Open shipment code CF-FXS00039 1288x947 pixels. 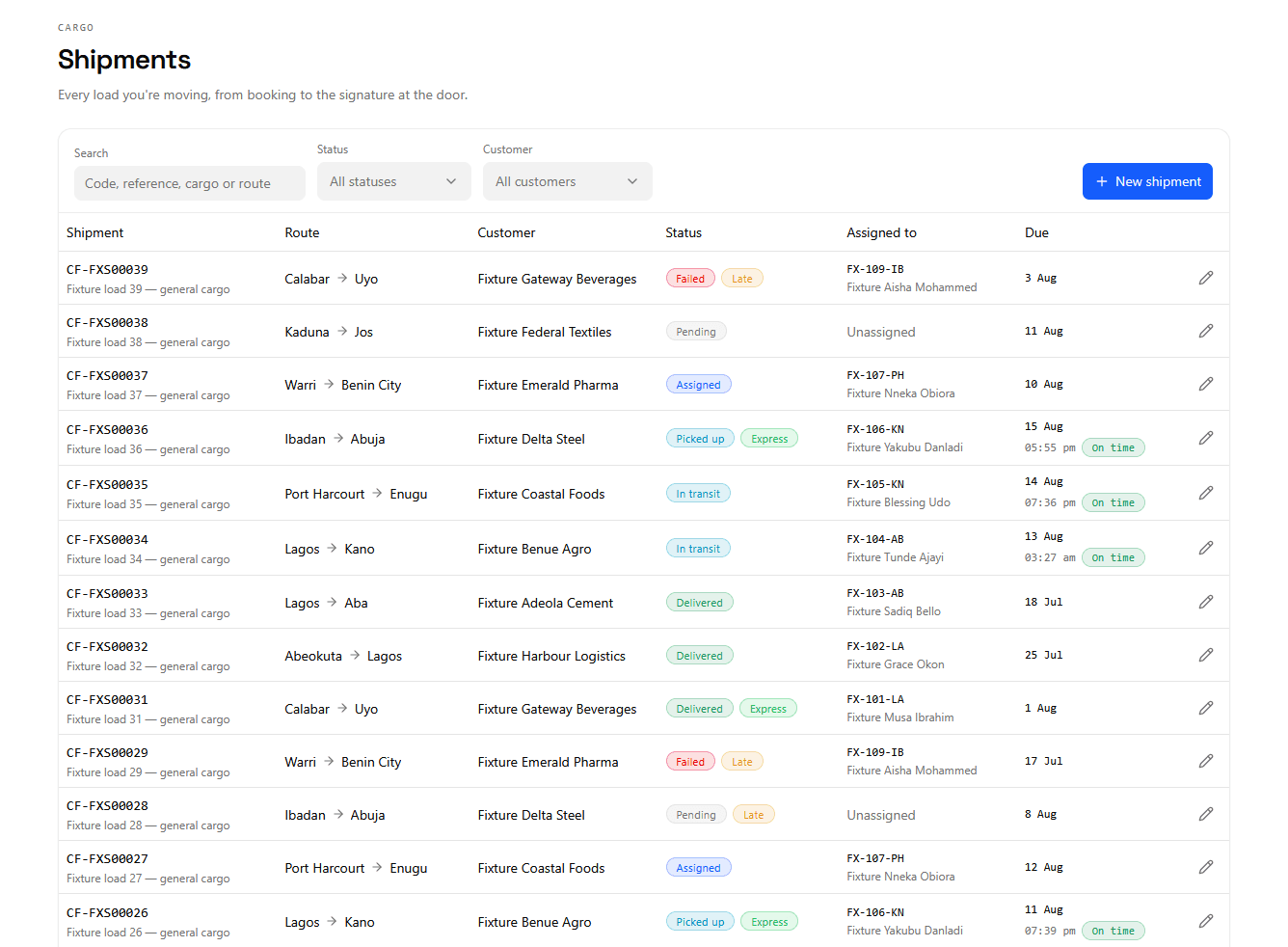pos(107,270)
